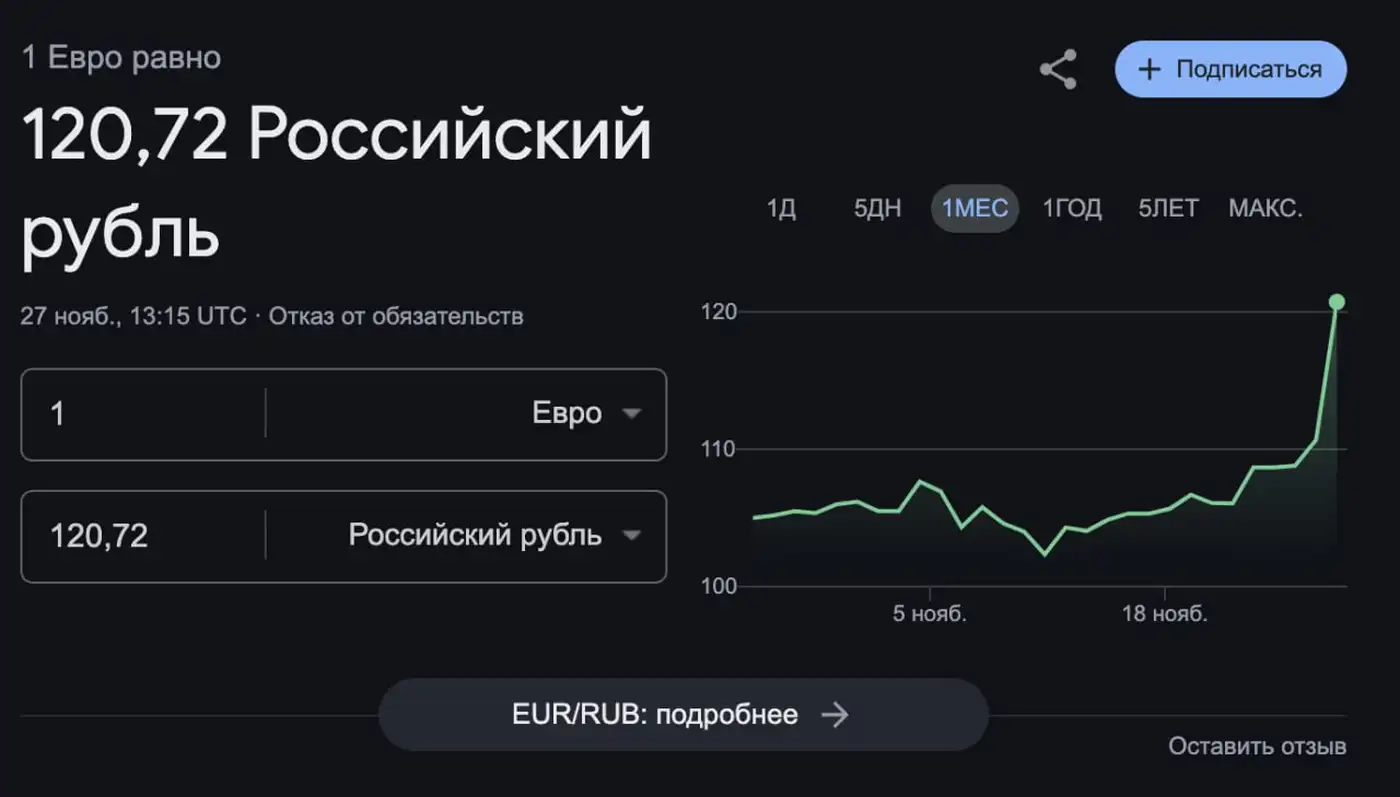Switch to the 5ЛЕТ range
This screenshot has width=1400, height=797.
tap(1168, 209)
